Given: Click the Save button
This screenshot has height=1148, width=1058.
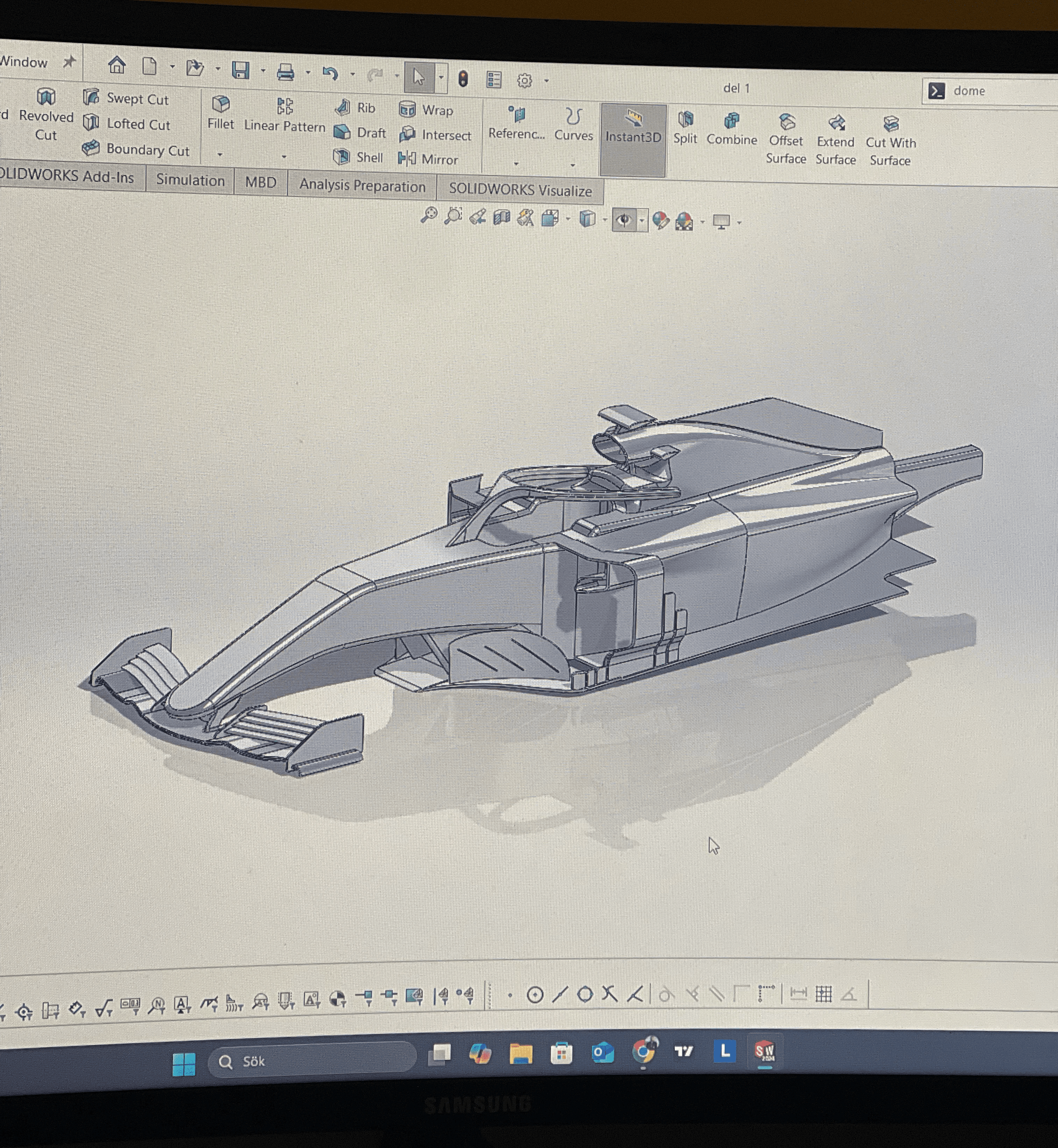Looking at the screenshot, I should pos(240,70).
